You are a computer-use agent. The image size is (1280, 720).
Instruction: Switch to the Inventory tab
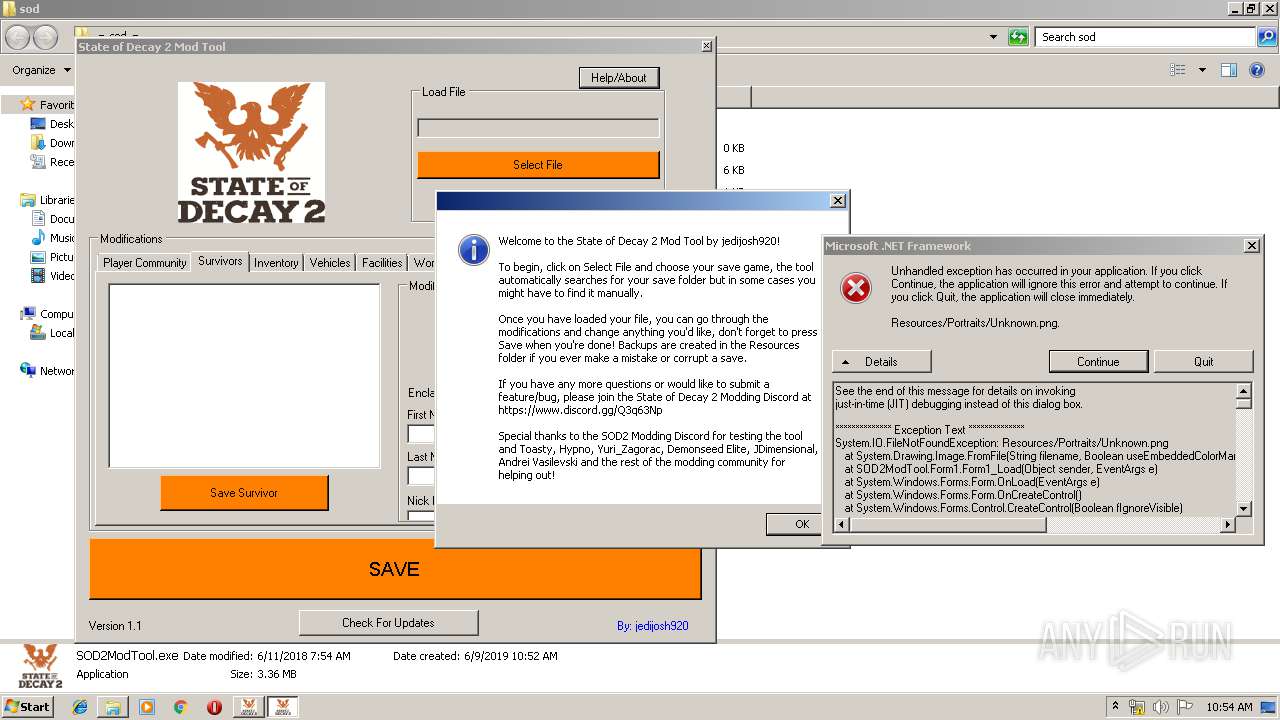tap(276, 263)
